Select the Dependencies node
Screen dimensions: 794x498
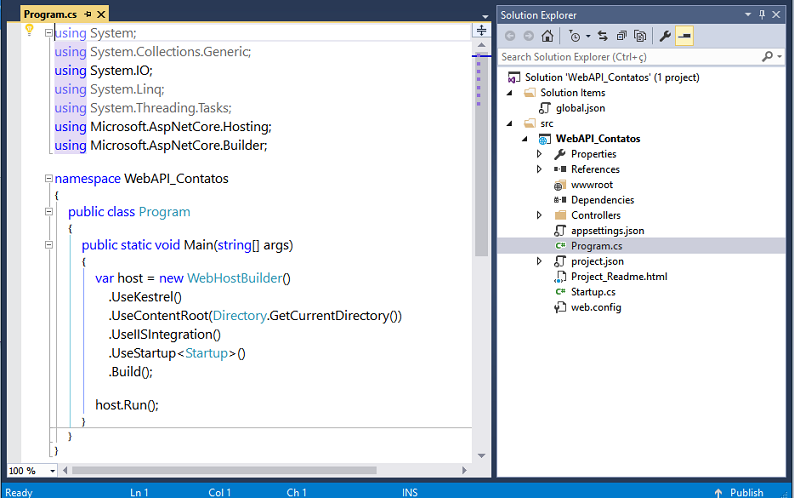[602, 200]
